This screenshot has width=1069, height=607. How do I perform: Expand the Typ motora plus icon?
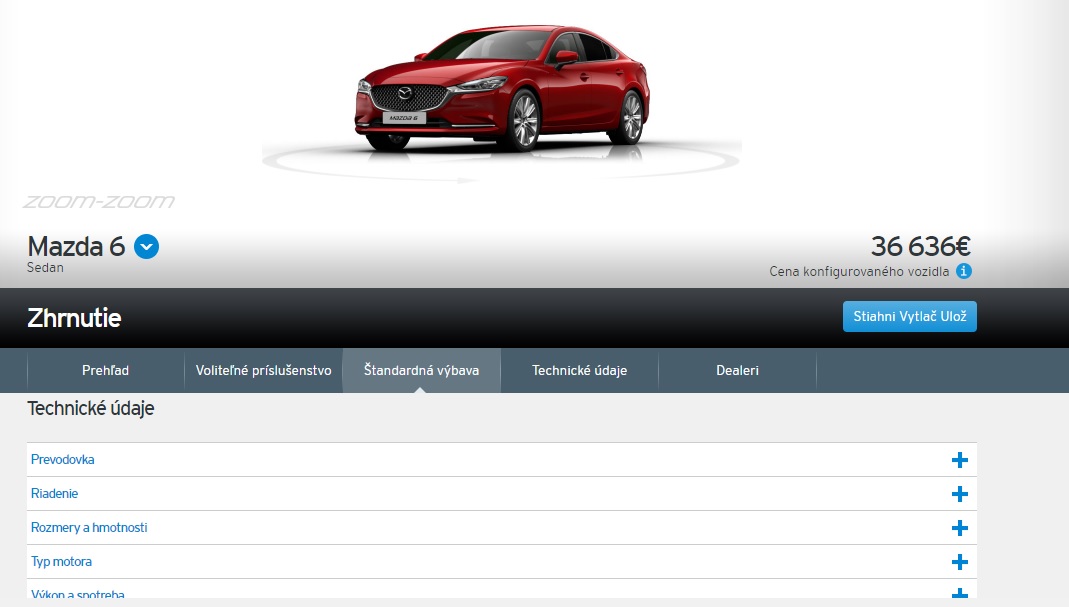(x=960, y=563)
